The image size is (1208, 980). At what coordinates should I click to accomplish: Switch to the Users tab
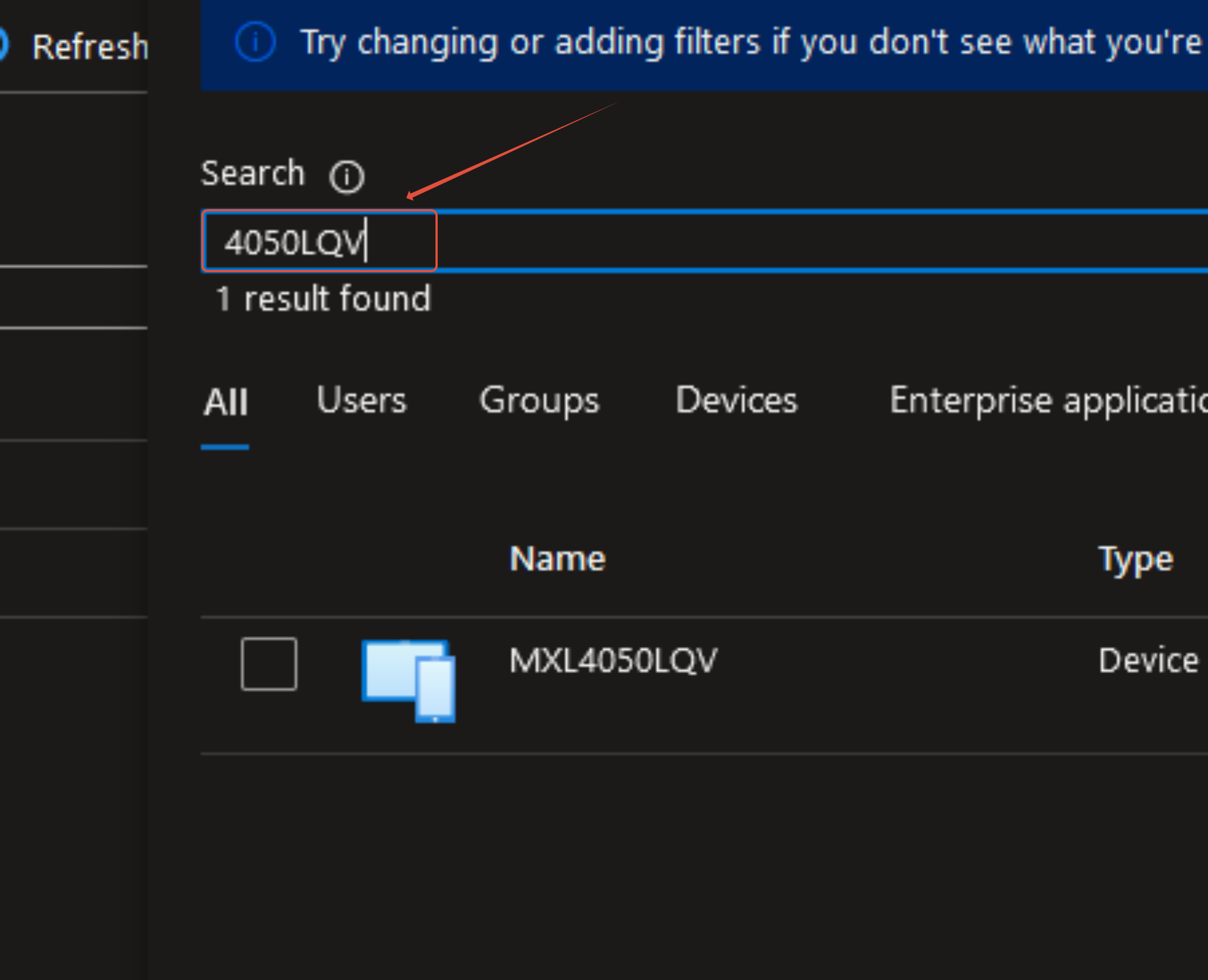point(361,400)
